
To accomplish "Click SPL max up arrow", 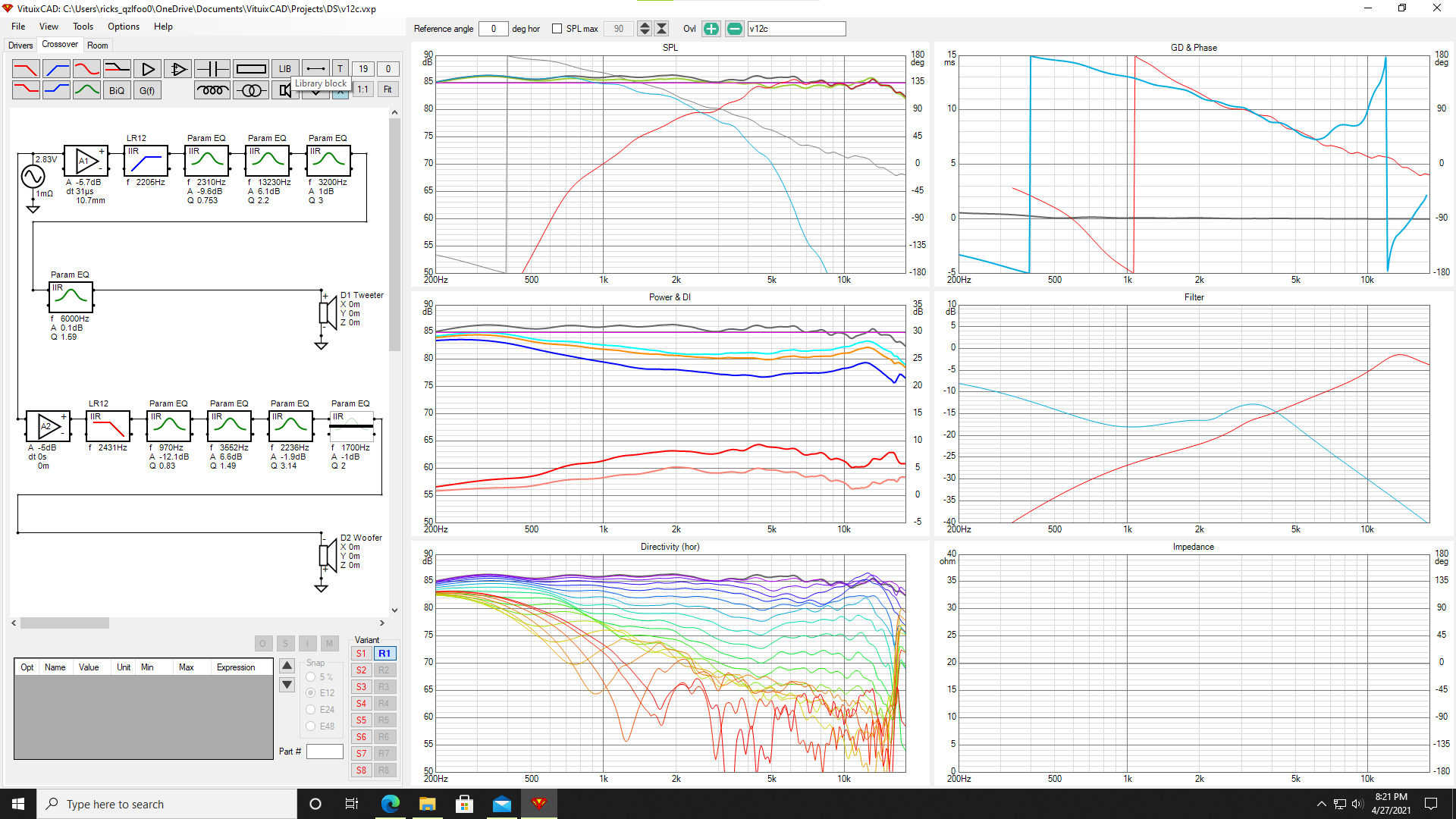I will (x=645, y=25).
